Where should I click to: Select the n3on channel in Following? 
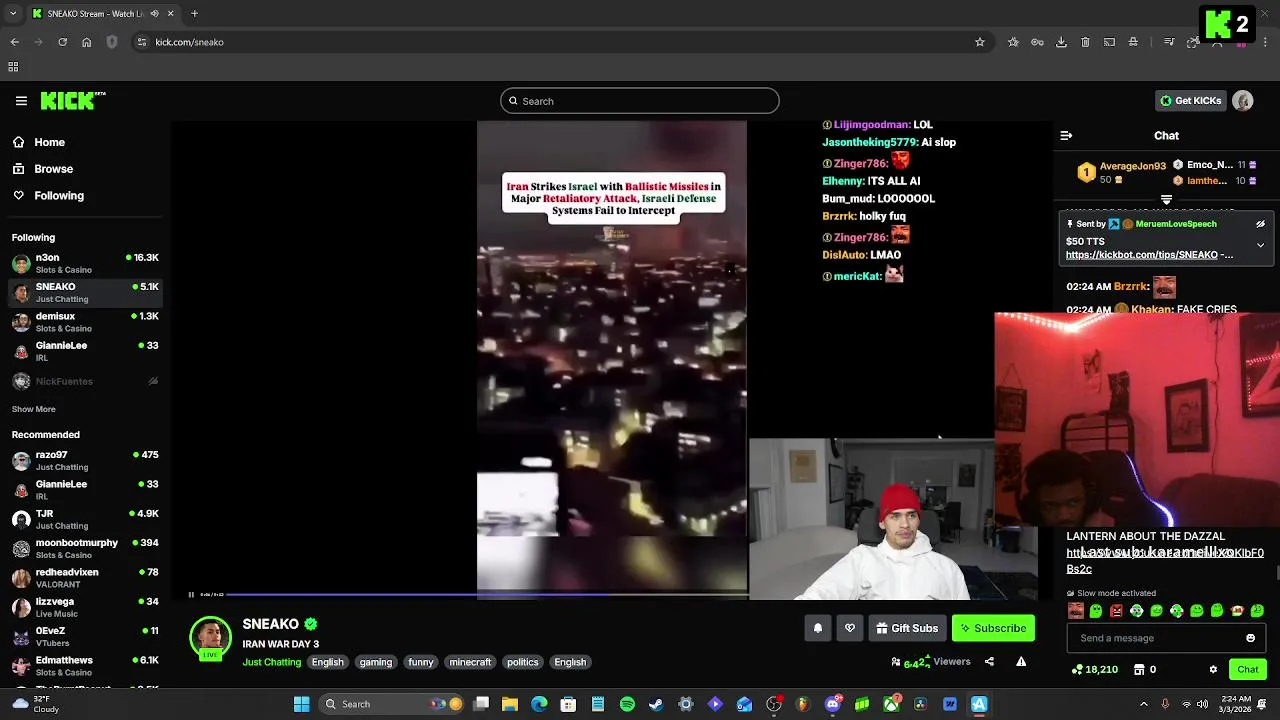(x=85, y=263)
